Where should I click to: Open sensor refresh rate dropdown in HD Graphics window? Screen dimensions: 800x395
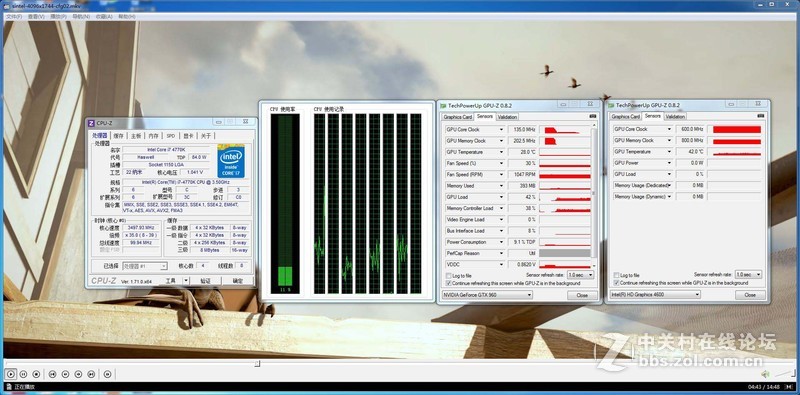(x=748, y=275)
